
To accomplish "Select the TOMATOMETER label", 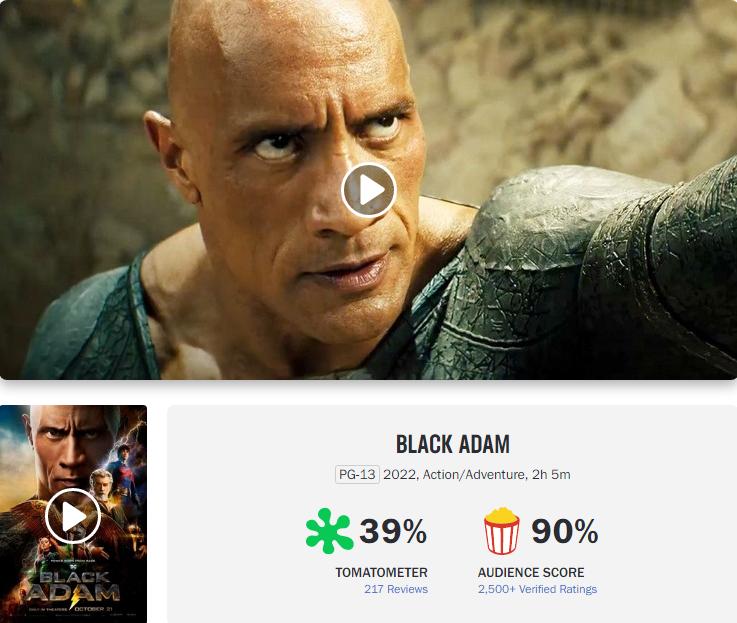I will pos(381,572).
